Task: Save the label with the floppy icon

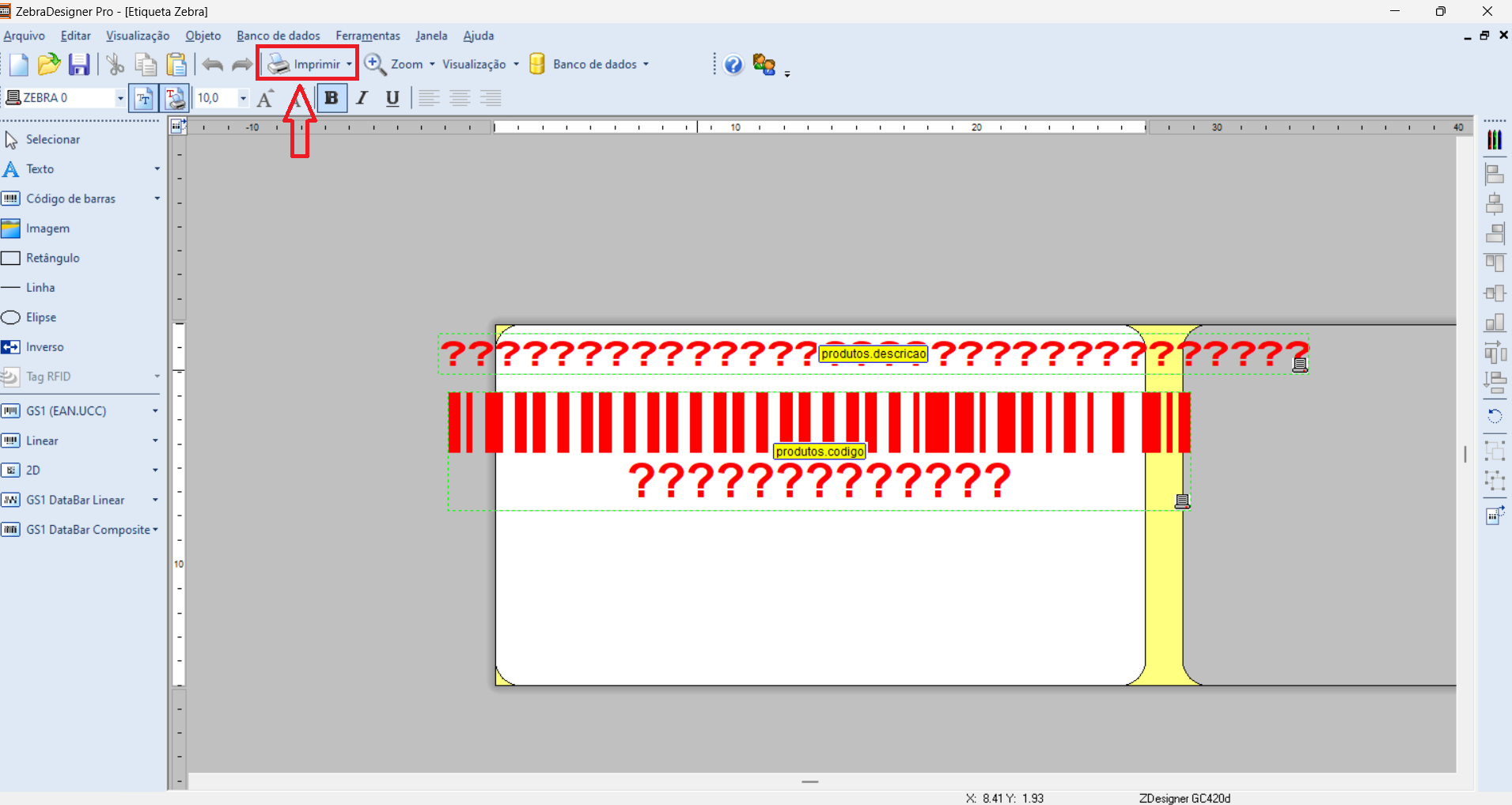Action: (79, 64)
